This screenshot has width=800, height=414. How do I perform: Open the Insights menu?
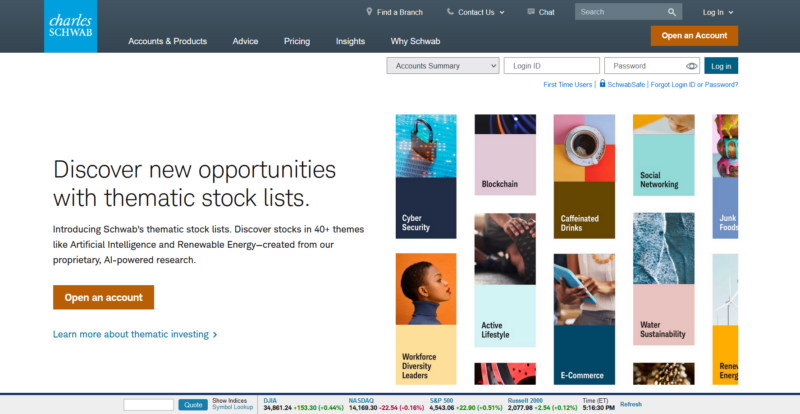tap(351, 41)
